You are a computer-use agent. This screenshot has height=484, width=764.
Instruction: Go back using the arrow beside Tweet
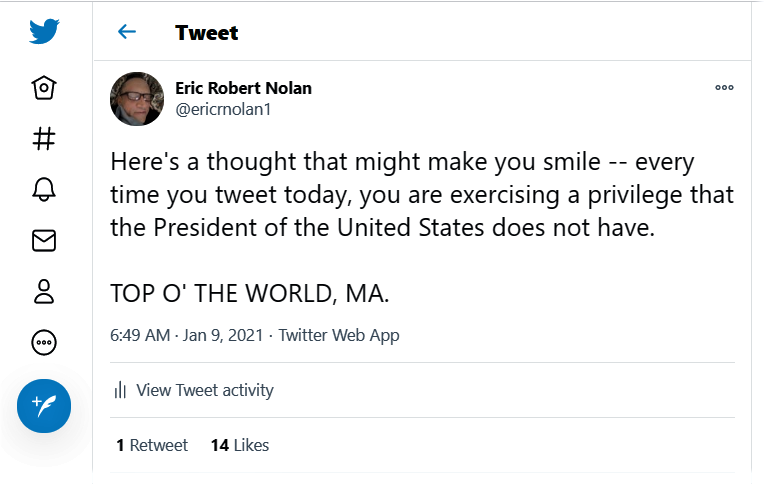point(127,32)
